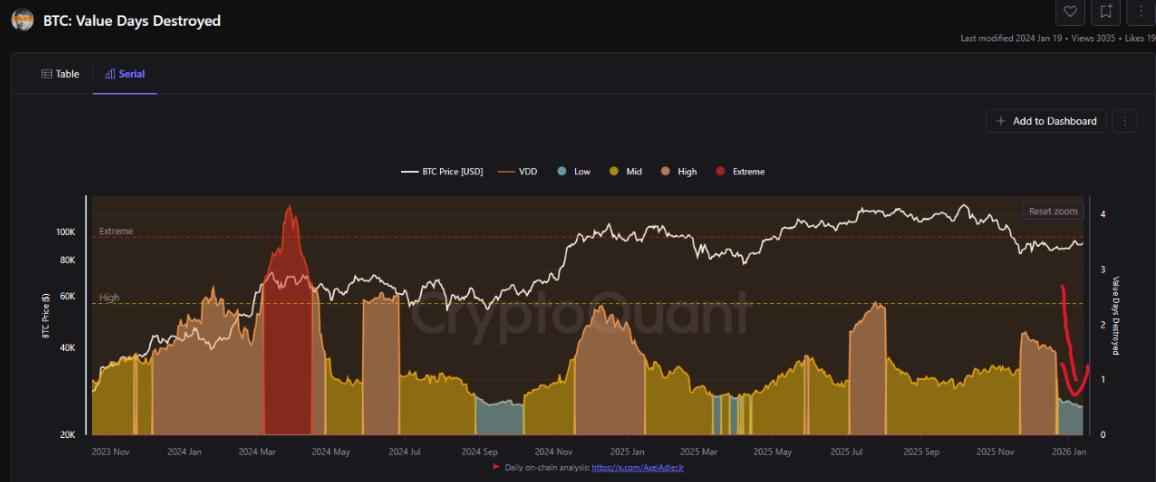Open chart options beside Add to Dashboard
Viewport: 1156px width, 482px height.
(1125, 121)
